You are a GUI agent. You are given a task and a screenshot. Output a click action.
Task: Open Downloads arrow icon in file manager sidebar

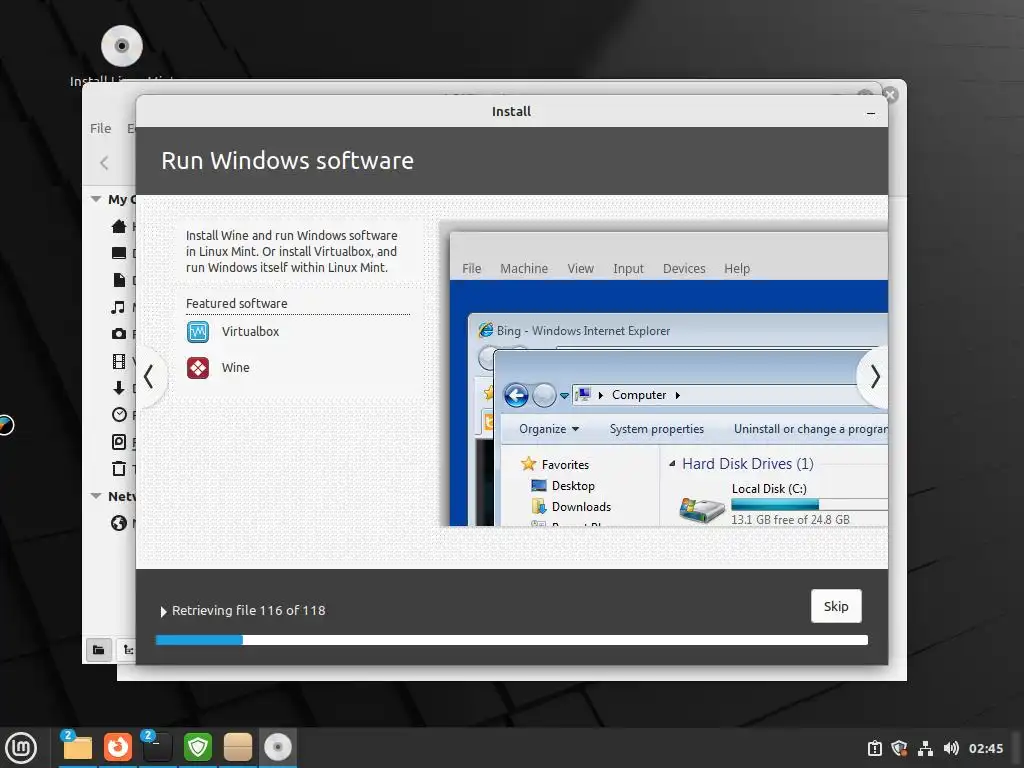tap(119, 388)
